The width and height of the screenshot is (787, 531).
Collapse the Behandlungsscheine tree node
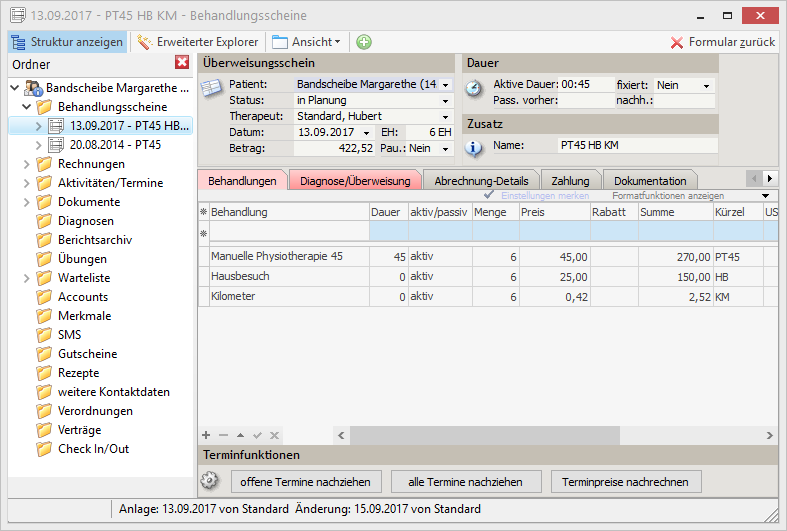[26, 107]
